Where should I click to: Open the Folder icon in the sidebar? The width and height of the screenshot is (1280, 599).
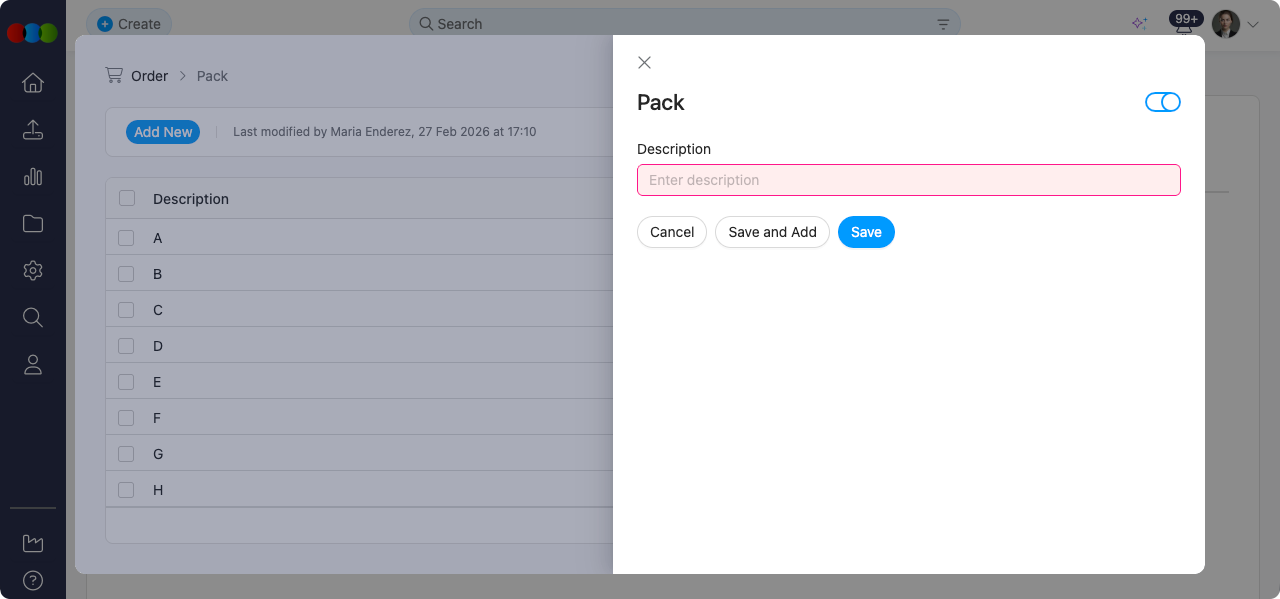tap(32, 223)
